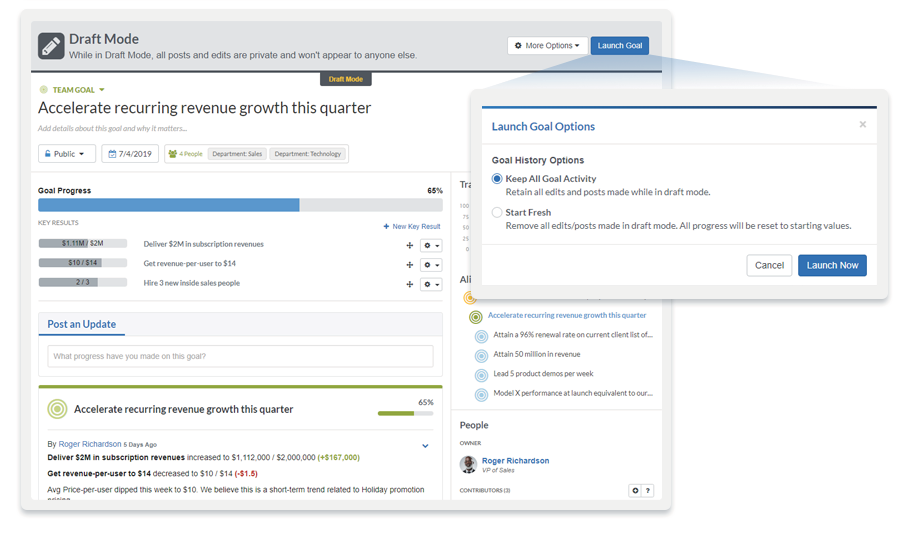Screen dimensions: 900x534
Task: Click the 2 / 3 hiring progress bar
Action: (83, 283)
